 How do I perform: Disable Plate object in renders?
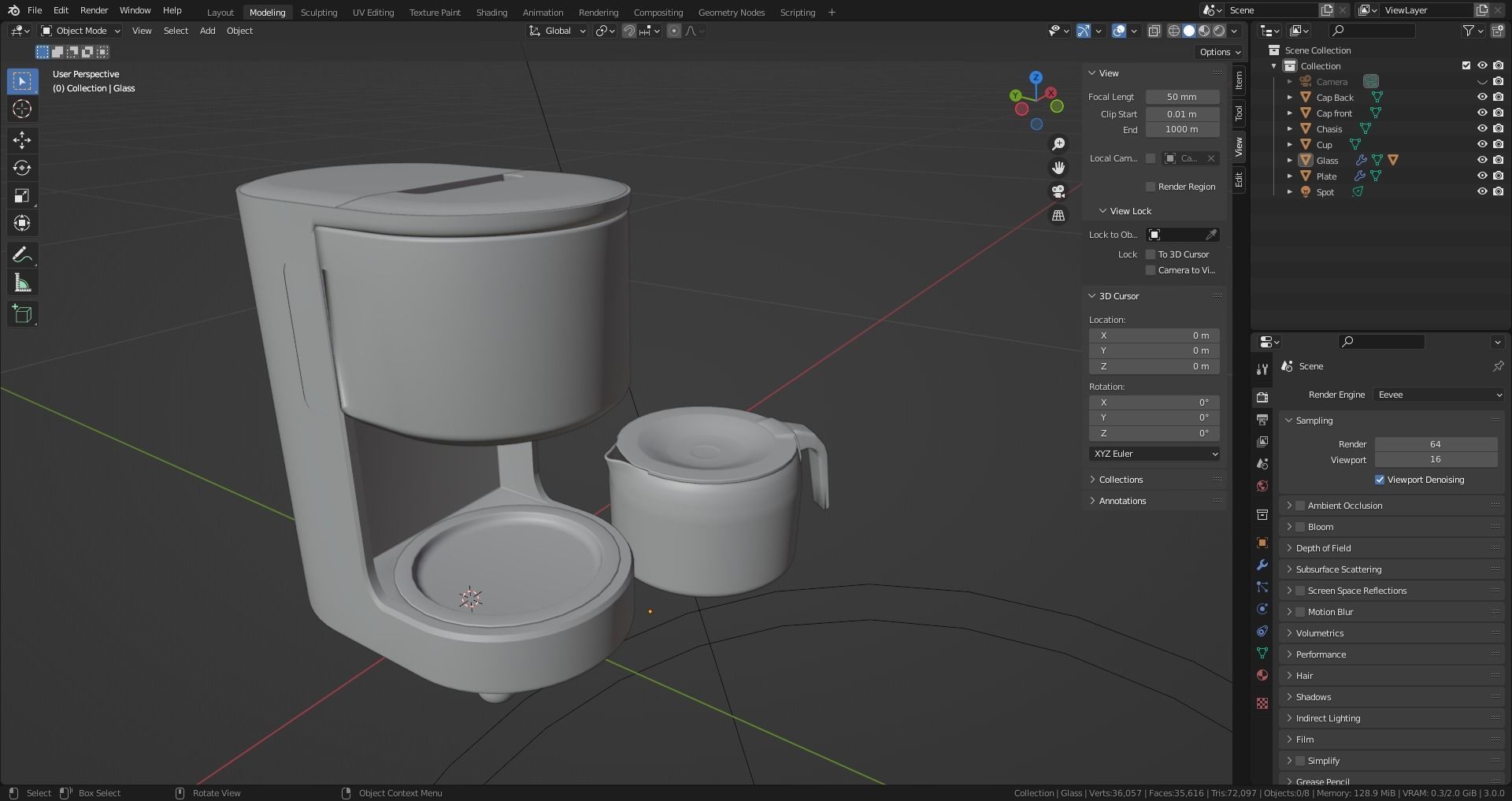pyautogui.click(x=1498, y=176)
